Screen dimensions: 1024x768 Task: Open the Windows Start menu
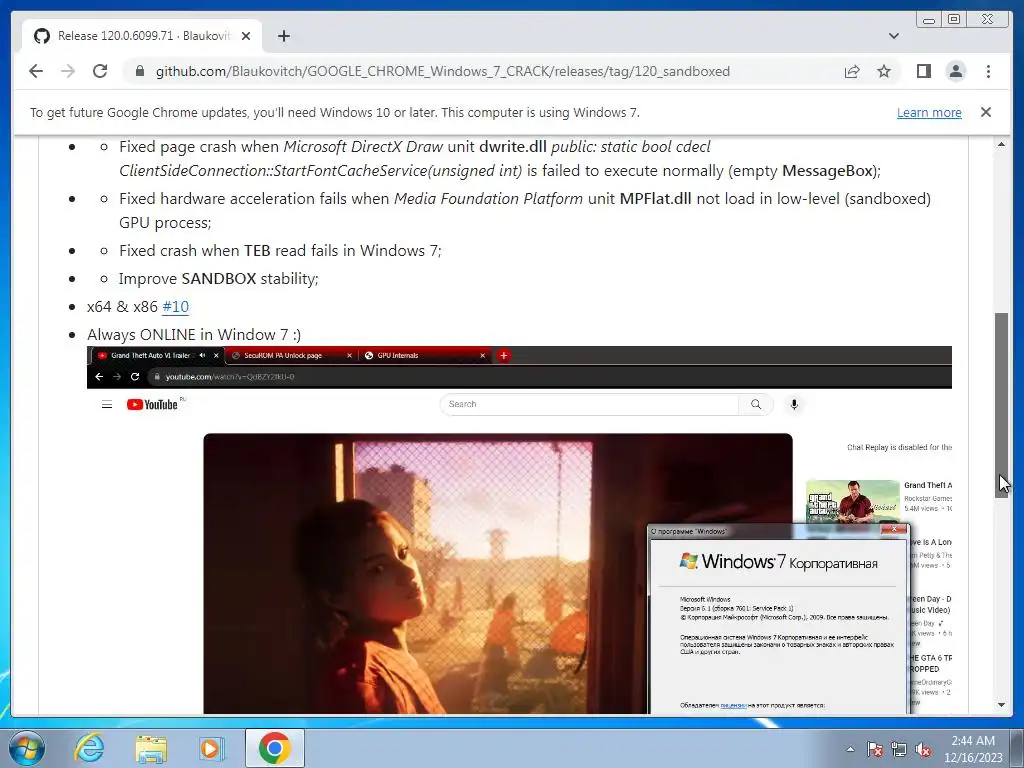[x=26, y=748]
